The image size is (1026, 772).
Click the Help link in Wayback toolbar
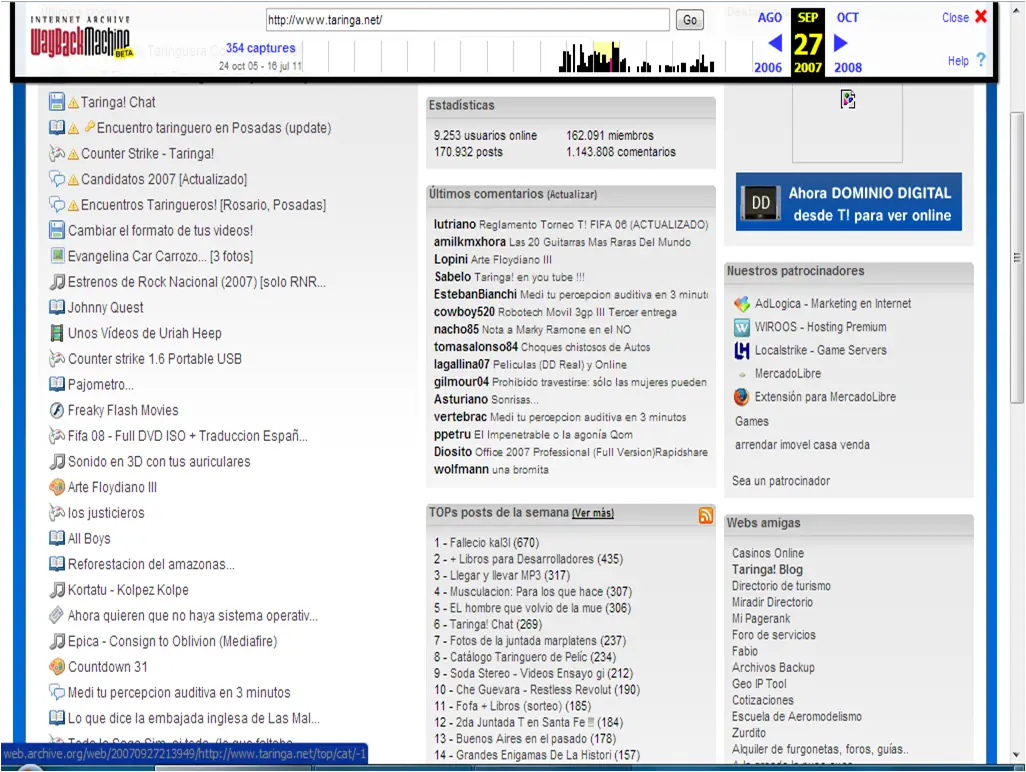[x=958, y=61]
